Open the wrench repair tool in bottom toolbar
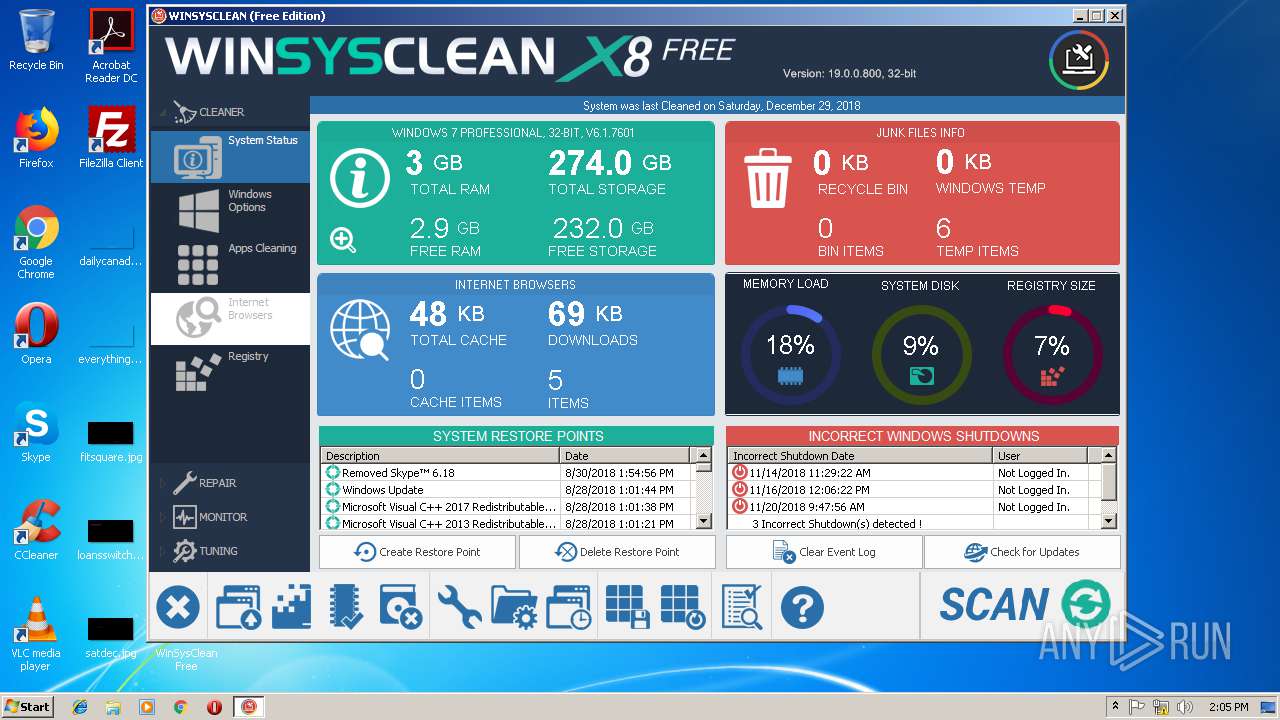Viewport: 1280px width, 720px height. [x=460, y=607]
